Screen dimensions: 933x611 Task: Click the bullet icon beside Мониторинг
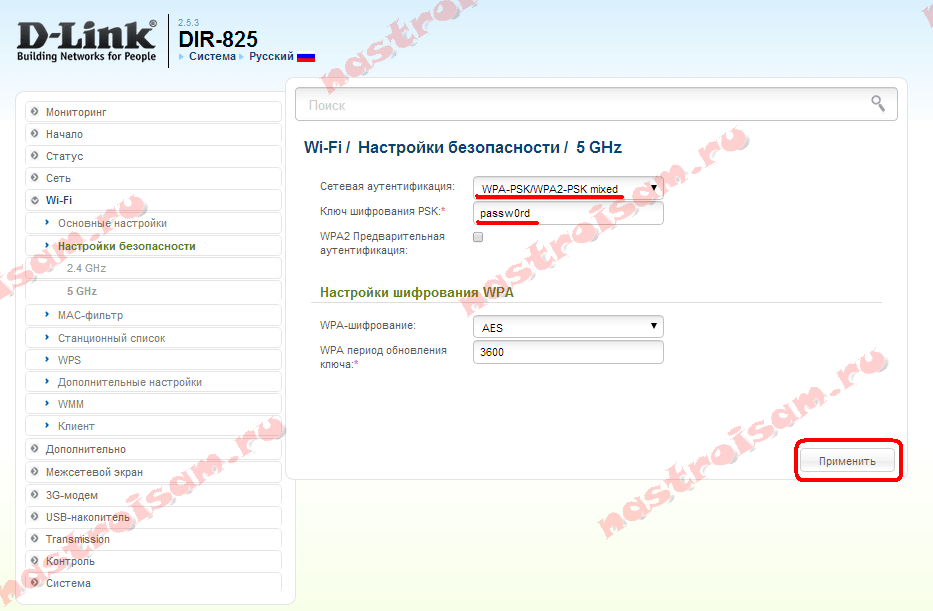coord(35,112)
